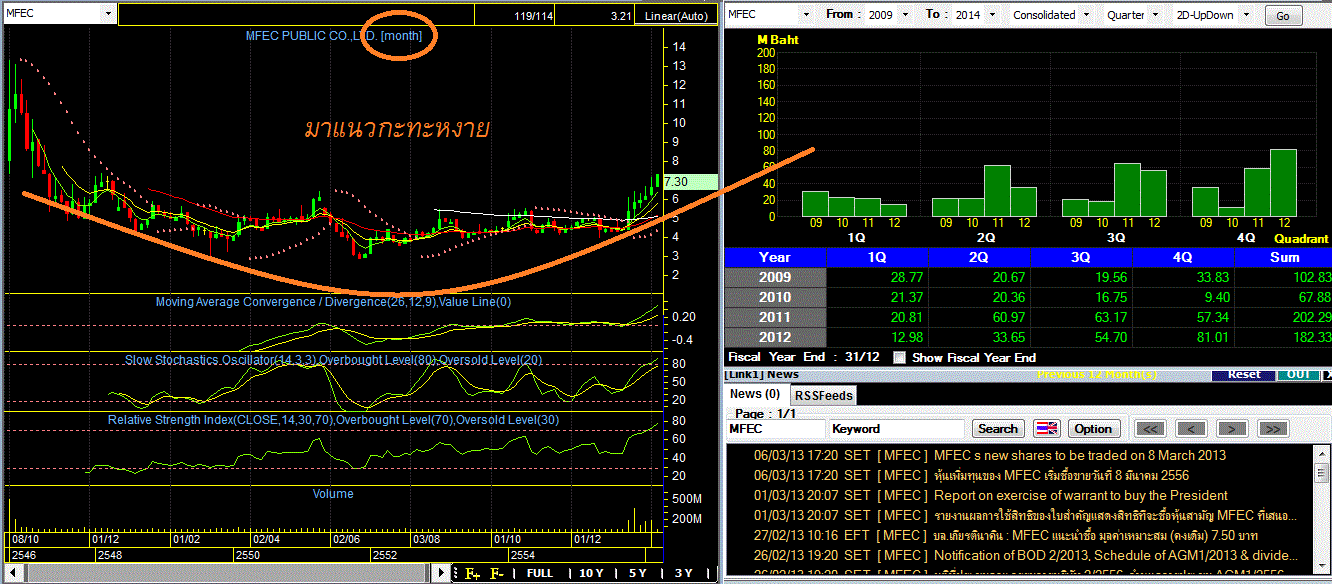Switch to the News (0) tab
Viewport: 1332px width, 584px height.
(x=757, y=395)
